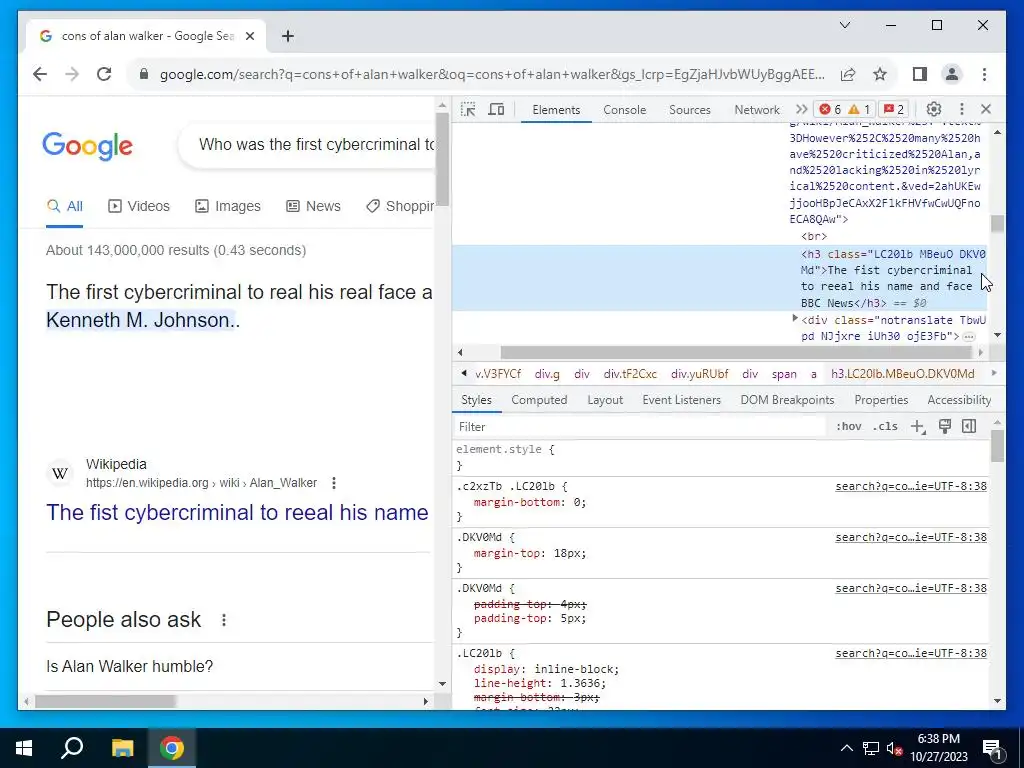Open the Wikipedia result options menu
1024x768 pixels.
click(334, 483)
